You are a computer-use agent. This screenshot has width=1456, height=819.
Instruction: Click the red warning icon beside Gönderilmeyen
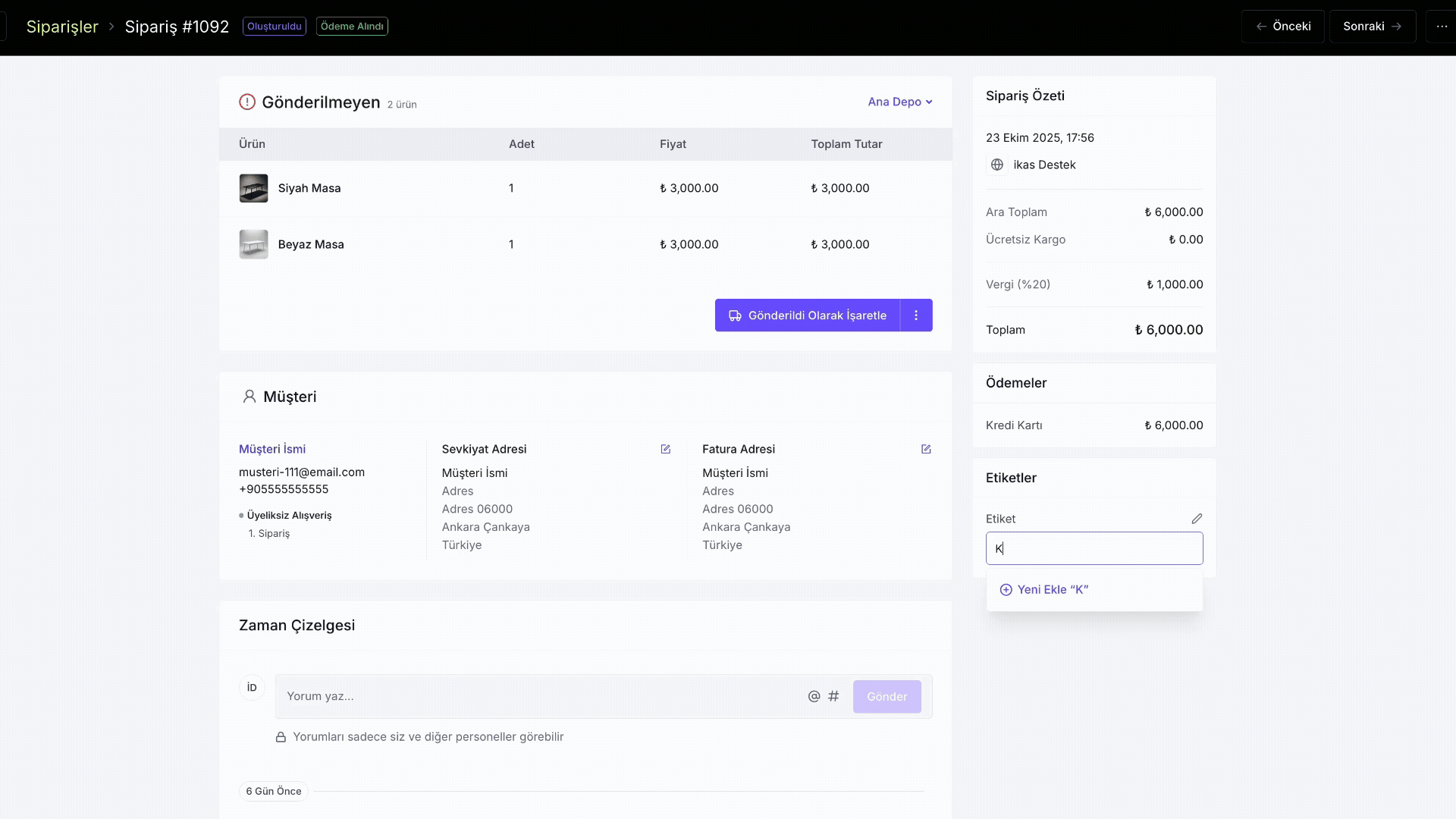pyautogui.click(x=247, y=102)
